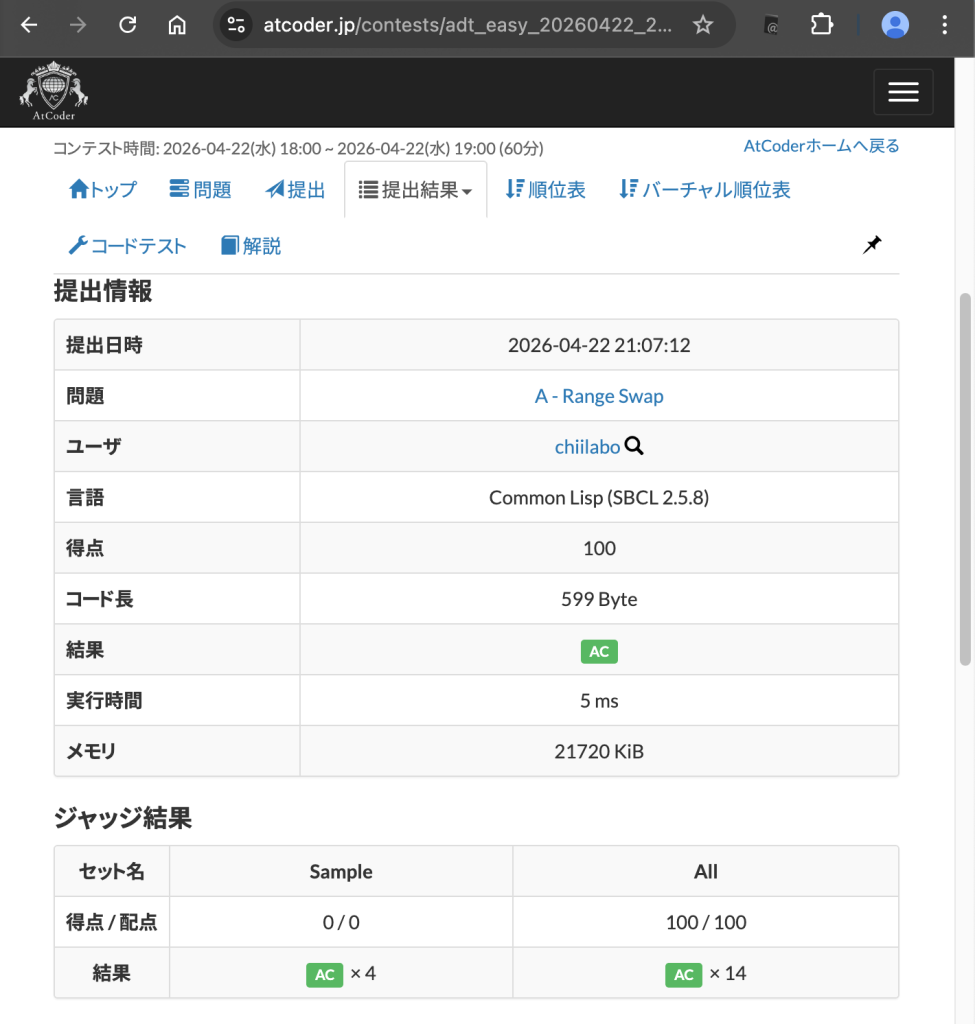Screen dimensions: 975x1024
Task: Open the コードテスト tab
Action: coord(127,246)
